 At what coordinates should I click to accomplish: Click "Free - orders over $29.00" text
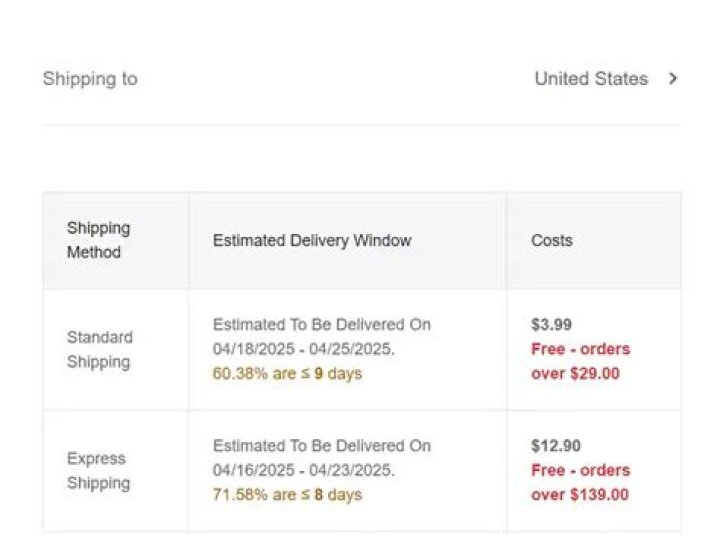pyautogui.click(x=581, y=361)
